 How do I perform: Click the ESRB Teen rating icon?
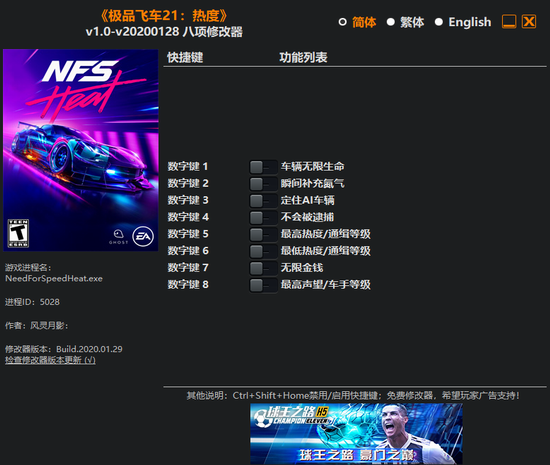tap(18, 234)
